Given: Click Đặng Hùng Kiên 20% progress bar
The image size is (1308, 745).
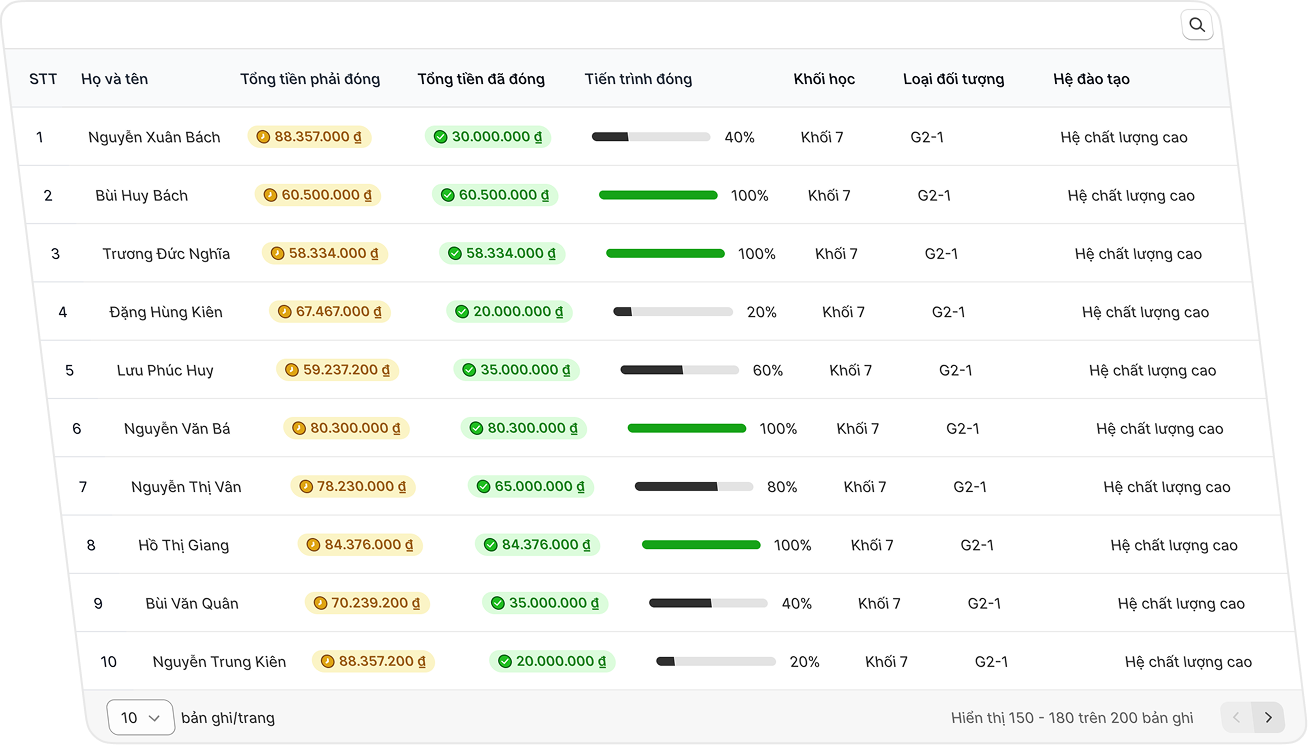Looking at the screenshot, I should pyautogui.click(x=673, y=312).
